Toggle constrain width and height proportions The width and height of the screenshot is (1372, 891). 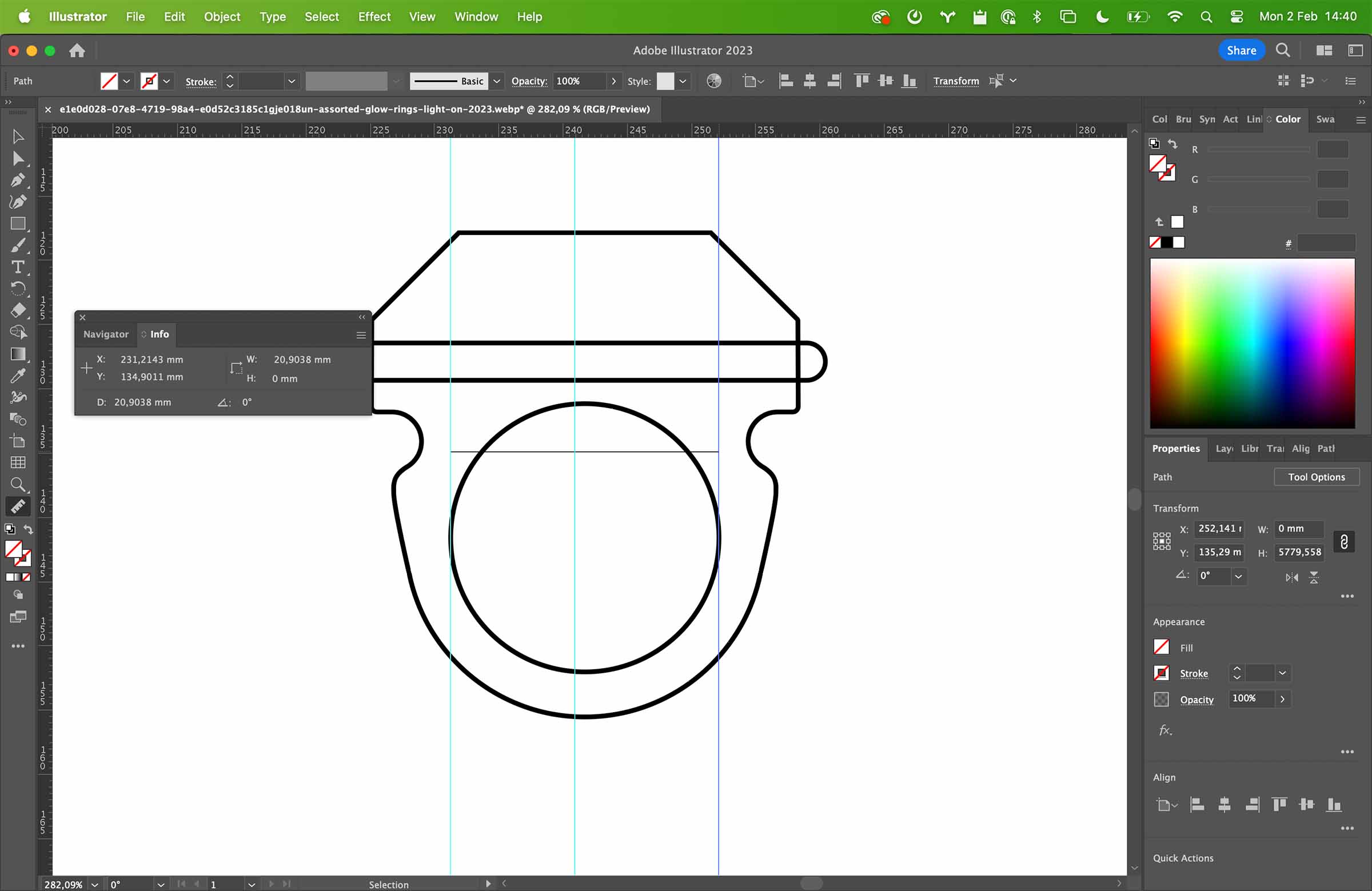pos(1343,541)
